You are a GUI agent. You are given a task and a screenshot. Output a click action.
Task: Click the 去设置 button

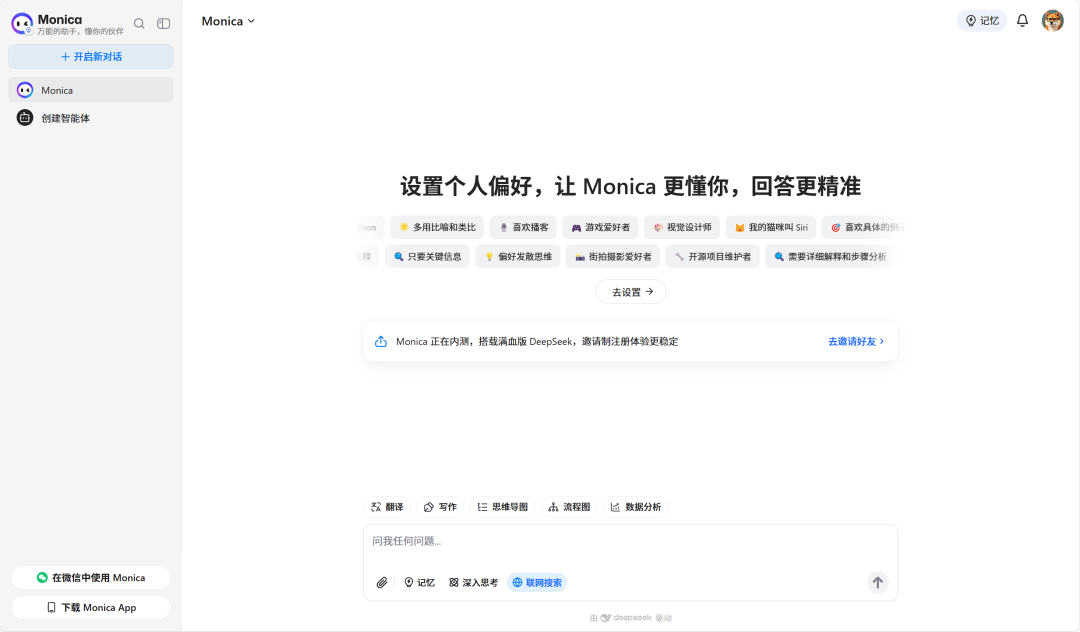click(630, 292)
